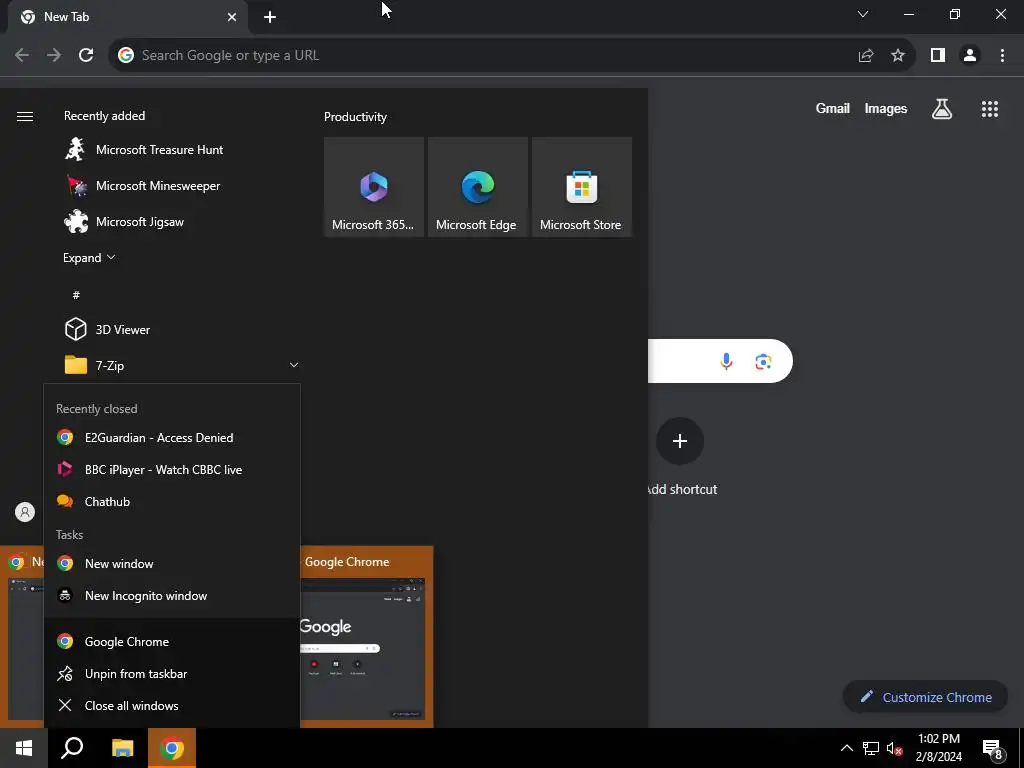Open the Microsoft Edge tile
Image resolution: width=1024 pixels, height=768 pixels.
(477, 187)
